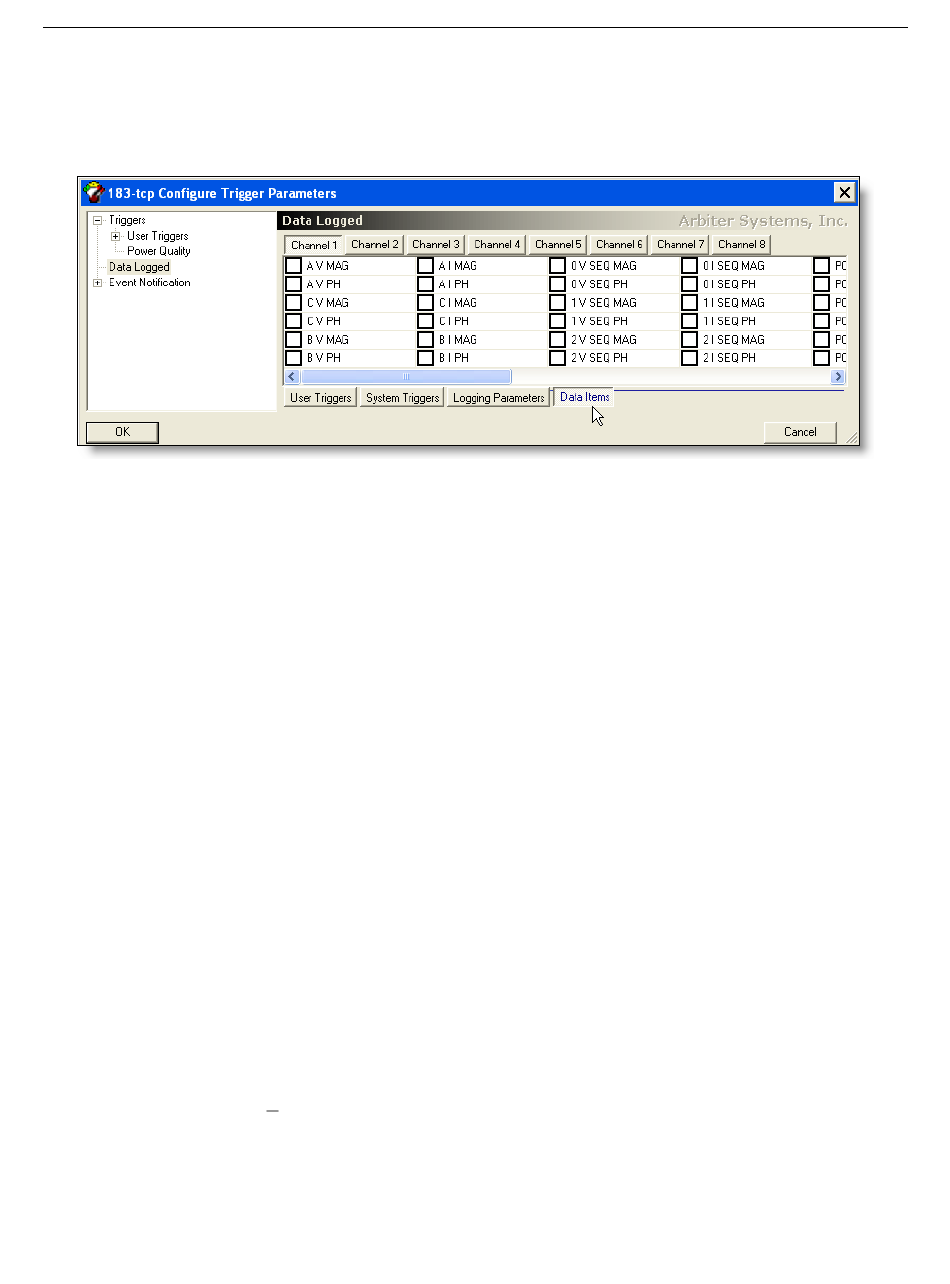Select Power Quality in the tree

[159, 251]
